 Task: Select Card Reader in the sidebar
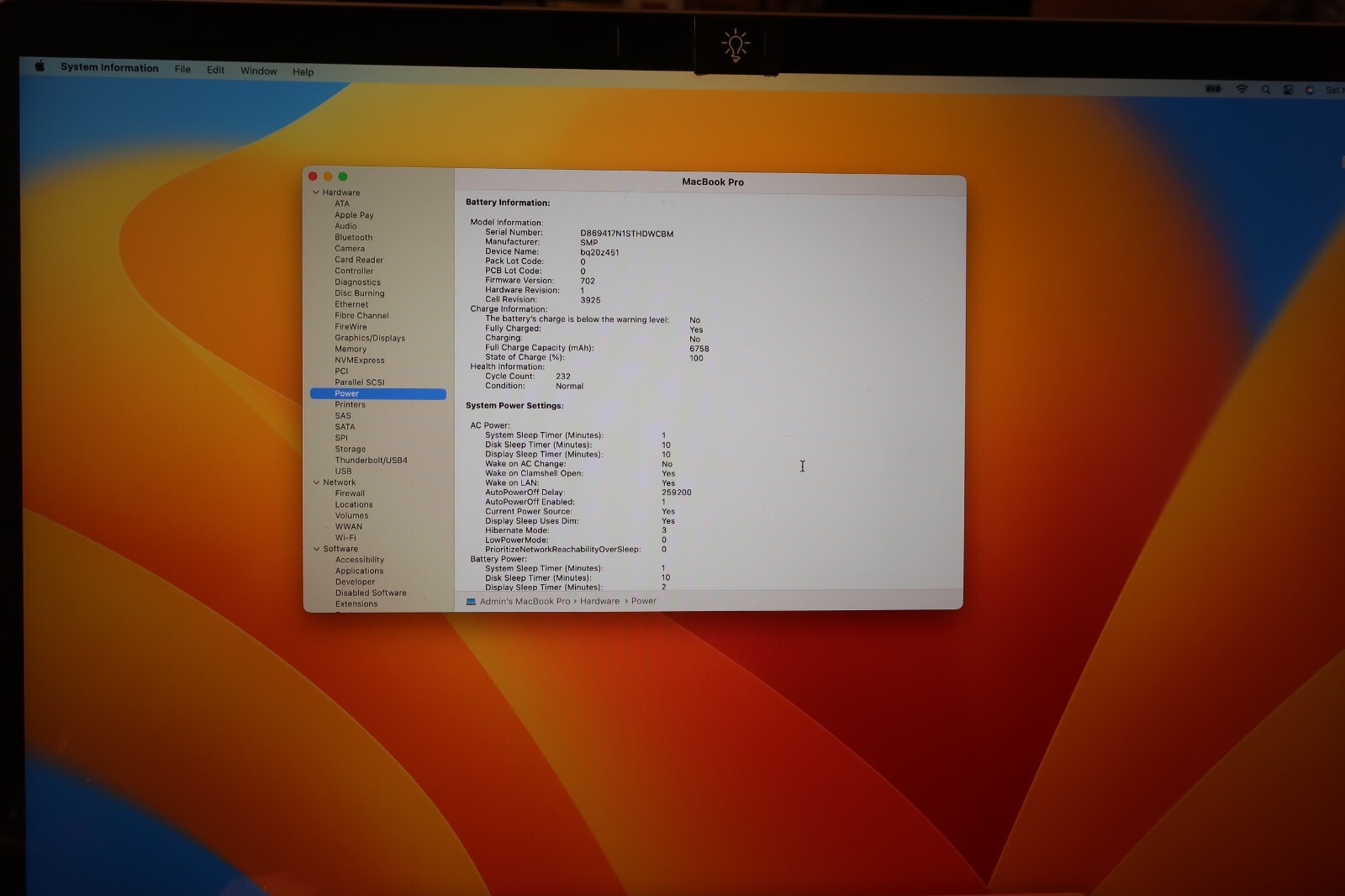[x=359, y=260]
